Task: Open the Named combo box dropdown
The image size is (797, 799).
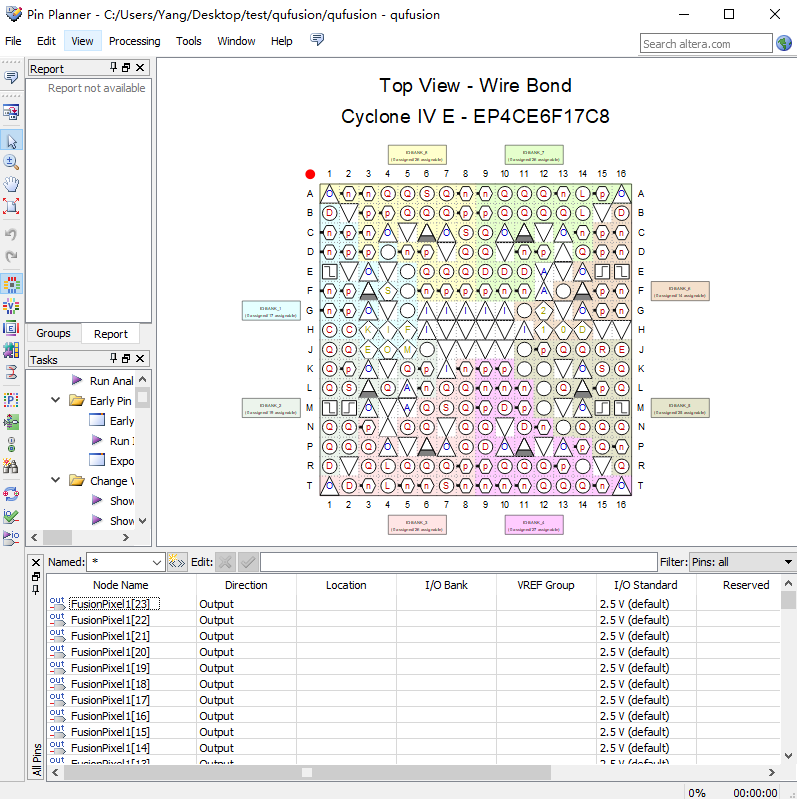Action: 157,563
